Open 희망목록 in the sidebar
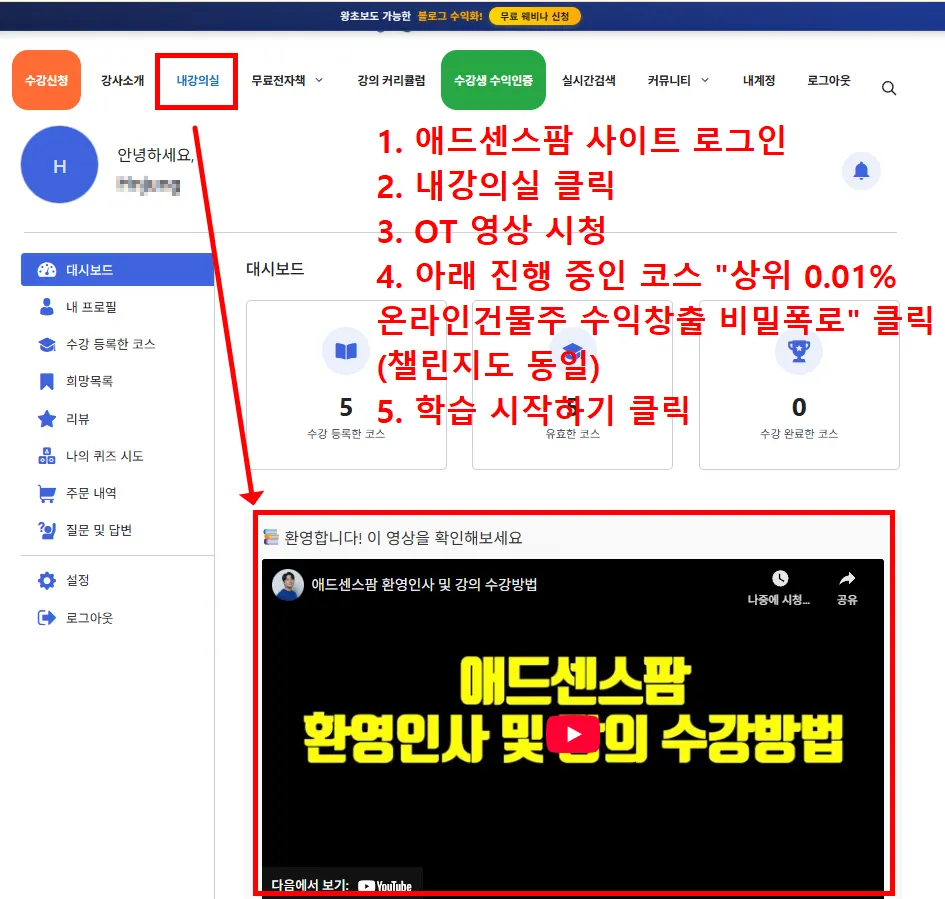The width and height of the screenshot is (945, 899). coord(89,381)
